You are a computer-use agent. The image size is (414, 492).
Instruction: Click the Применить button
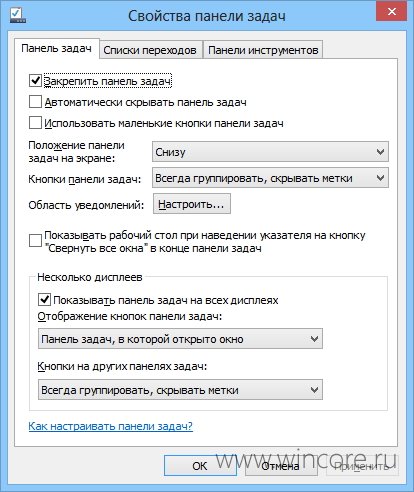coord(362,466)
